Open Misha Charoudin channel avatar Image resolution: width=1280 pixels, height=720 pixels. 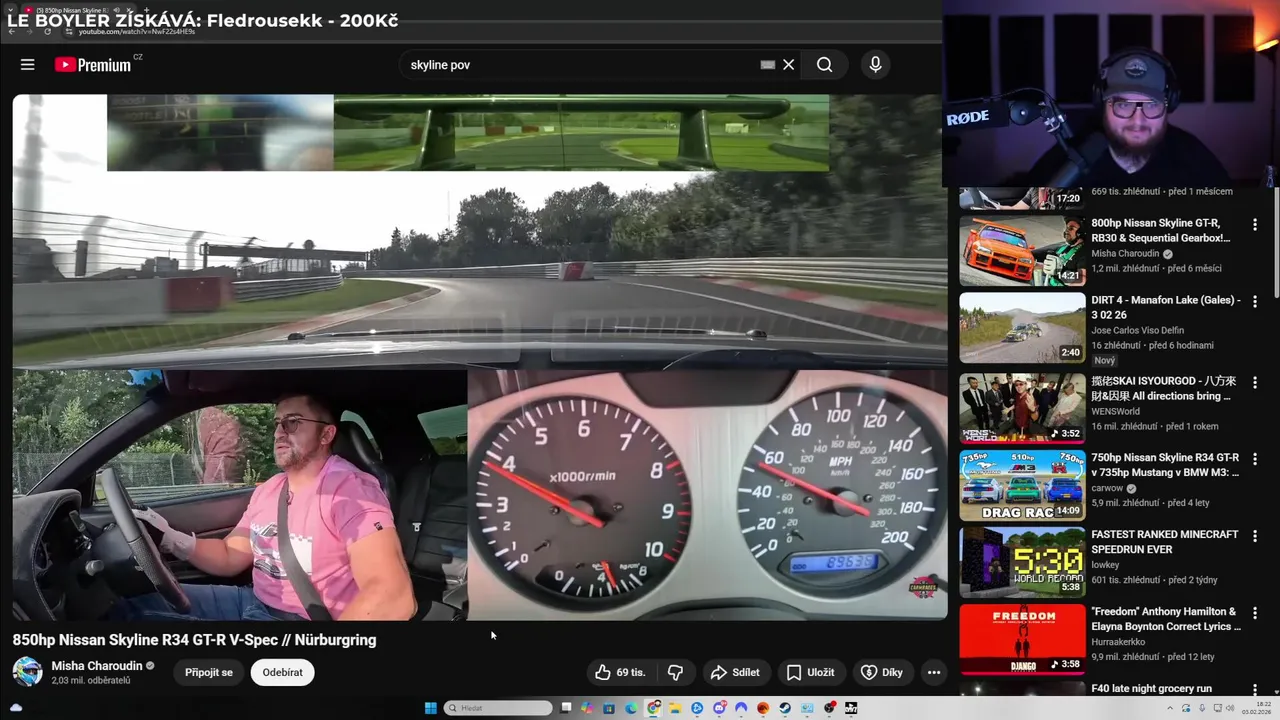(x=27, y=671)
